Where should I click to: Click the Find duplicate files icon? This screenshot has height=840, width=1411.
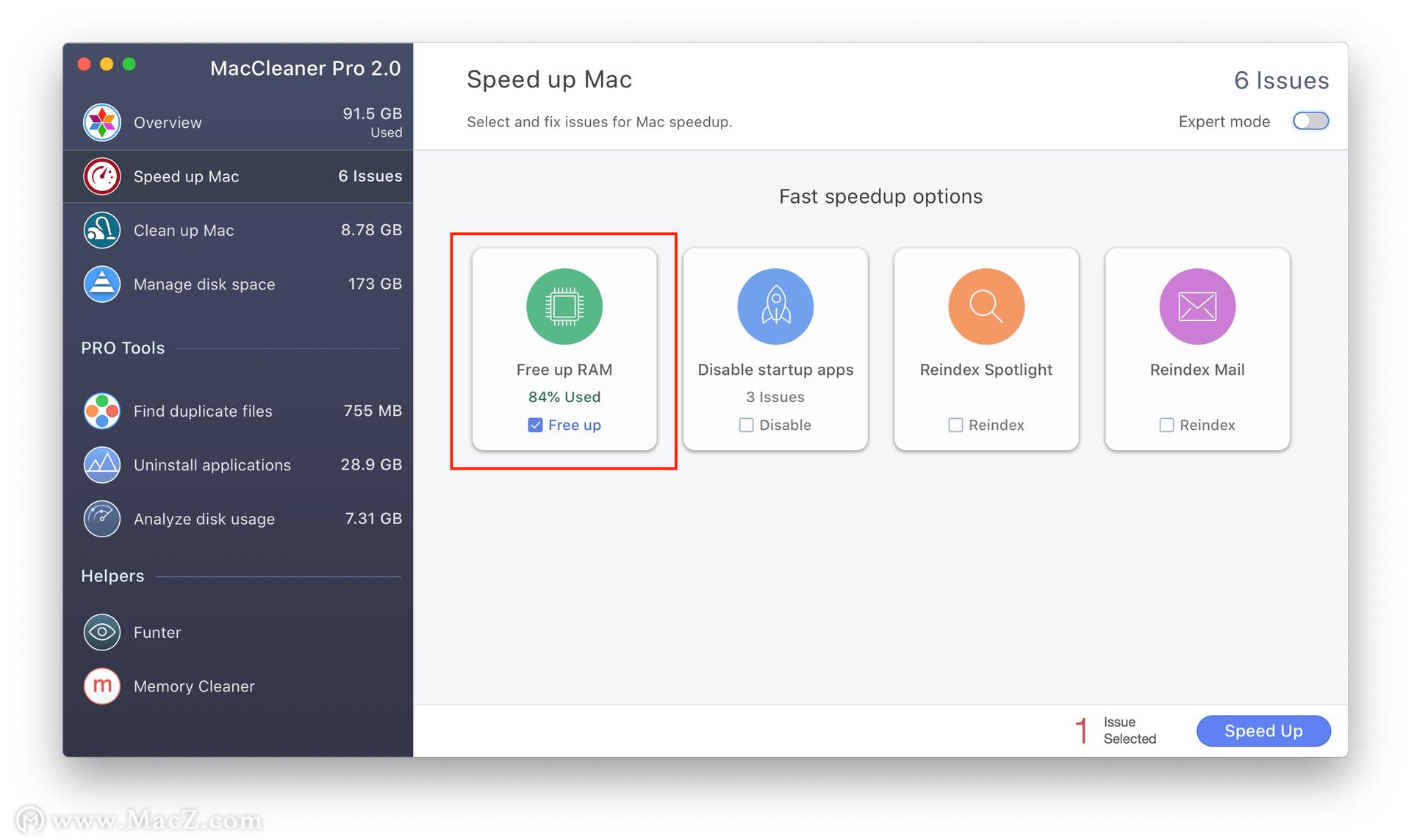click(102, 411)
